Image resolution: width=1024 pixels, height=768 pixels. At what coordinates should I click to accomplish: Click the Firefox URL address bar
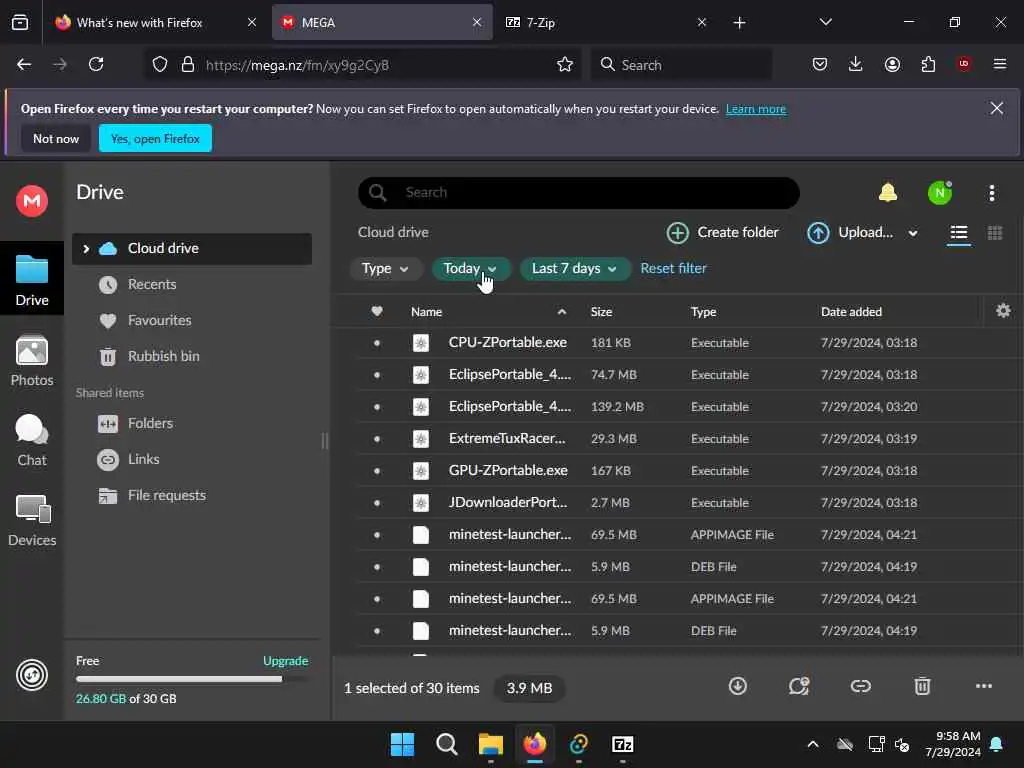click(363, 65)
